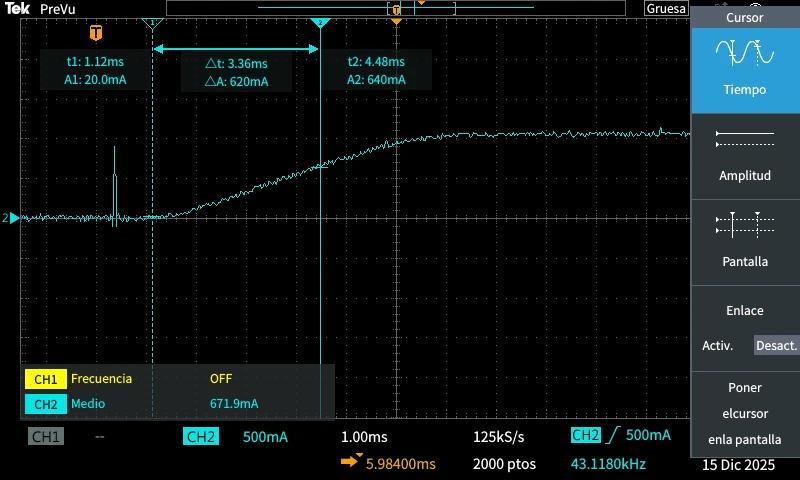The image size is (800, 480).
Task: Click the '125kS/s' sample rate
Action: [x=498, y=437]
